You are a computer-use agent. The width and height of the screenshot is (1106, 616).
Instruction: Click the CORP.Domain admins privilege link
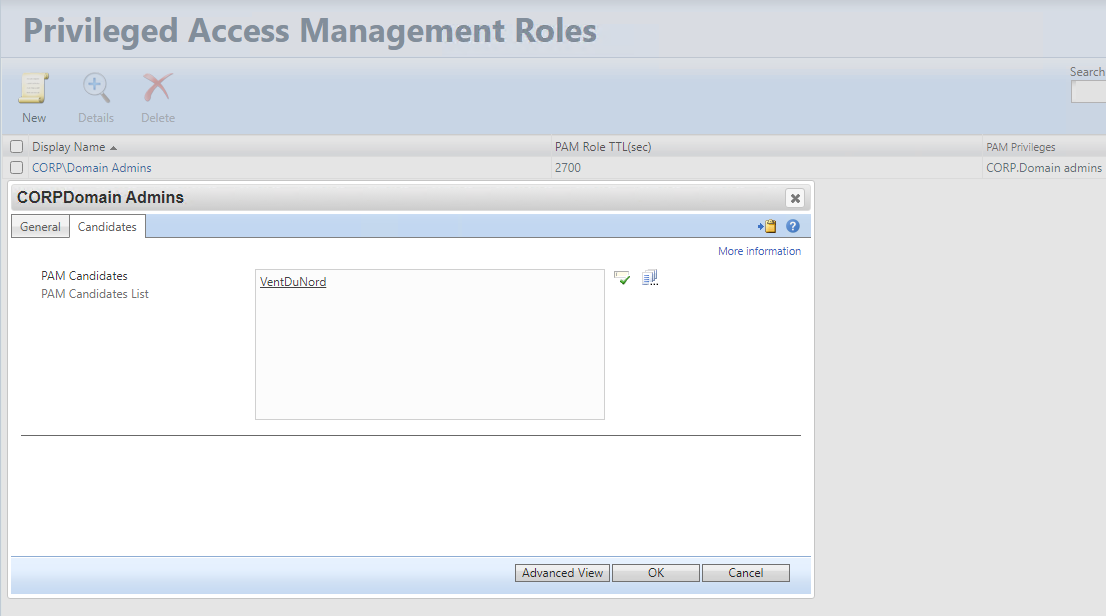1043,168
